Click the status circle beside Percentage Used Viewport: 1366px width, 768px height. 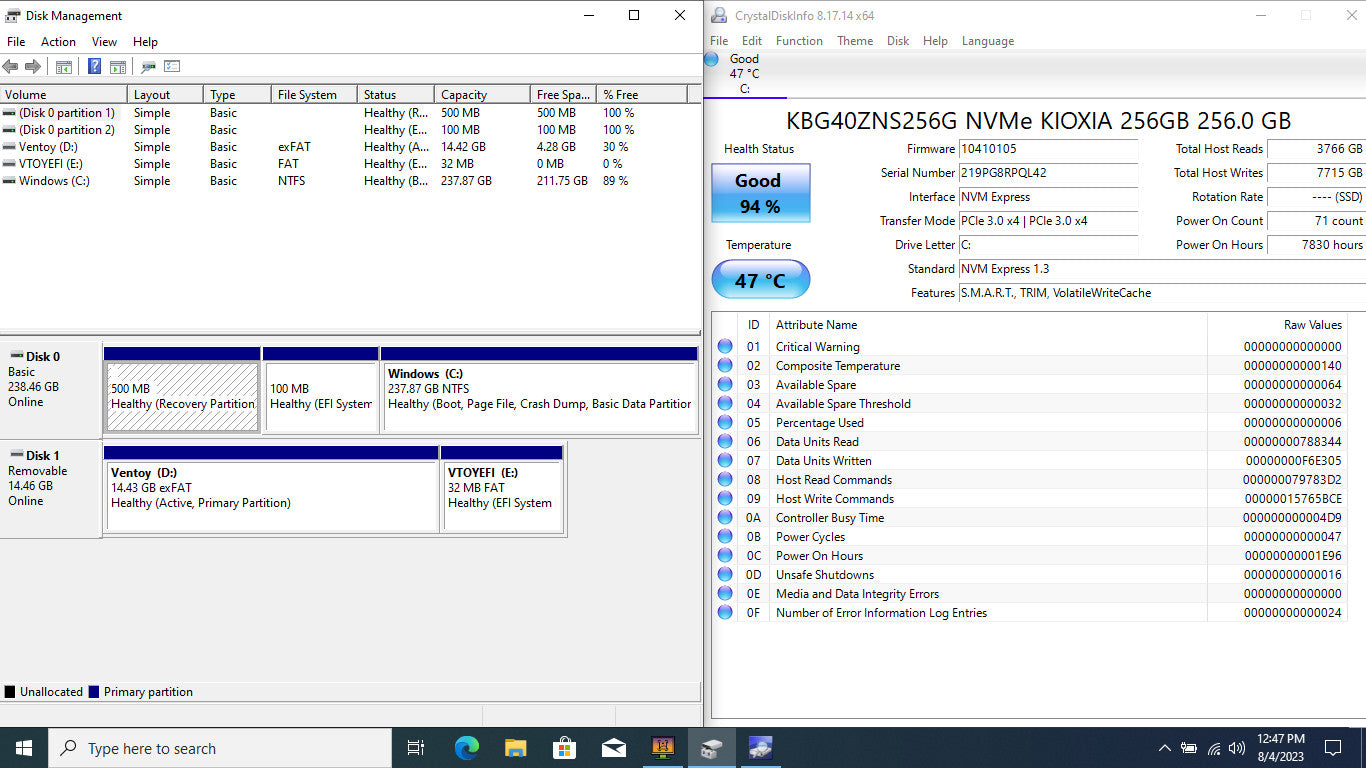coord(725,423)
